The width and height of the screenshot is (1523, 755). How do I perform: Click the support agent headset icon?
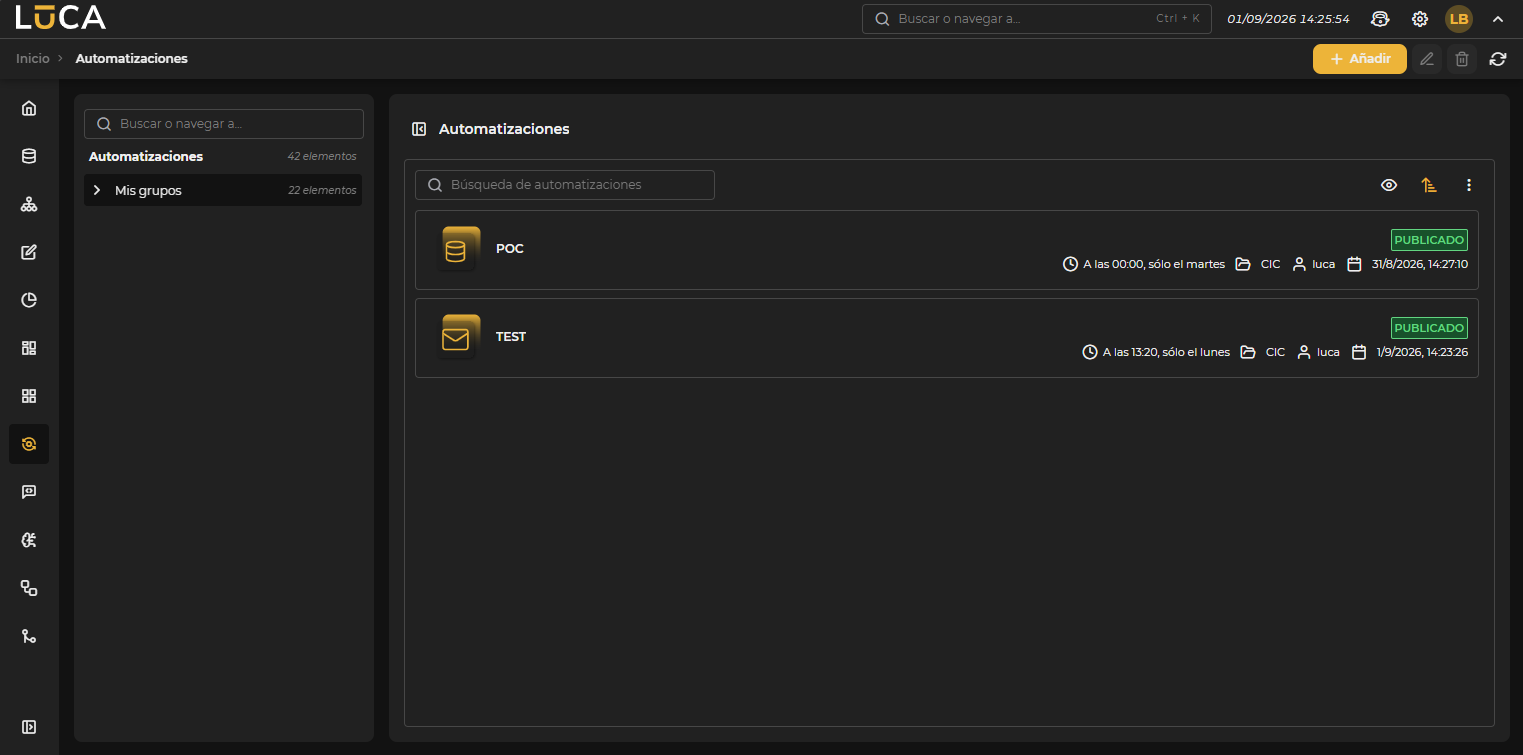pyautogui.click(x=1380, y=19)
